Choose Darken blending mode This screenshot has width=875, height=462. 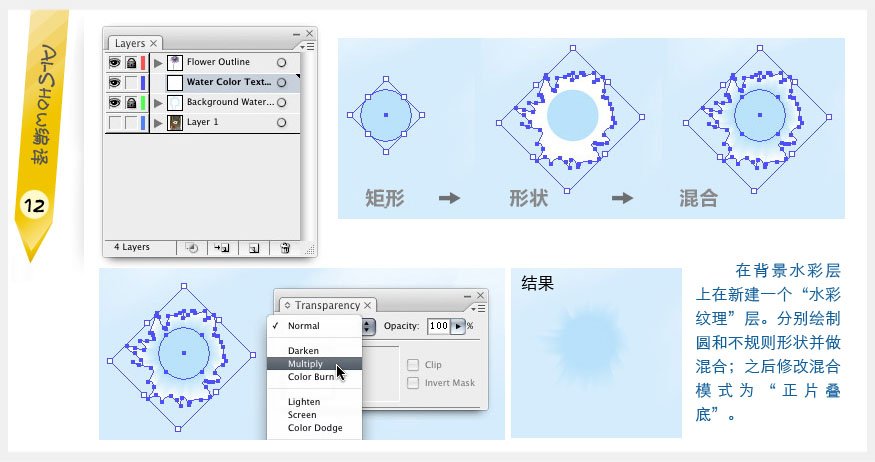click(x=315, y=350)
